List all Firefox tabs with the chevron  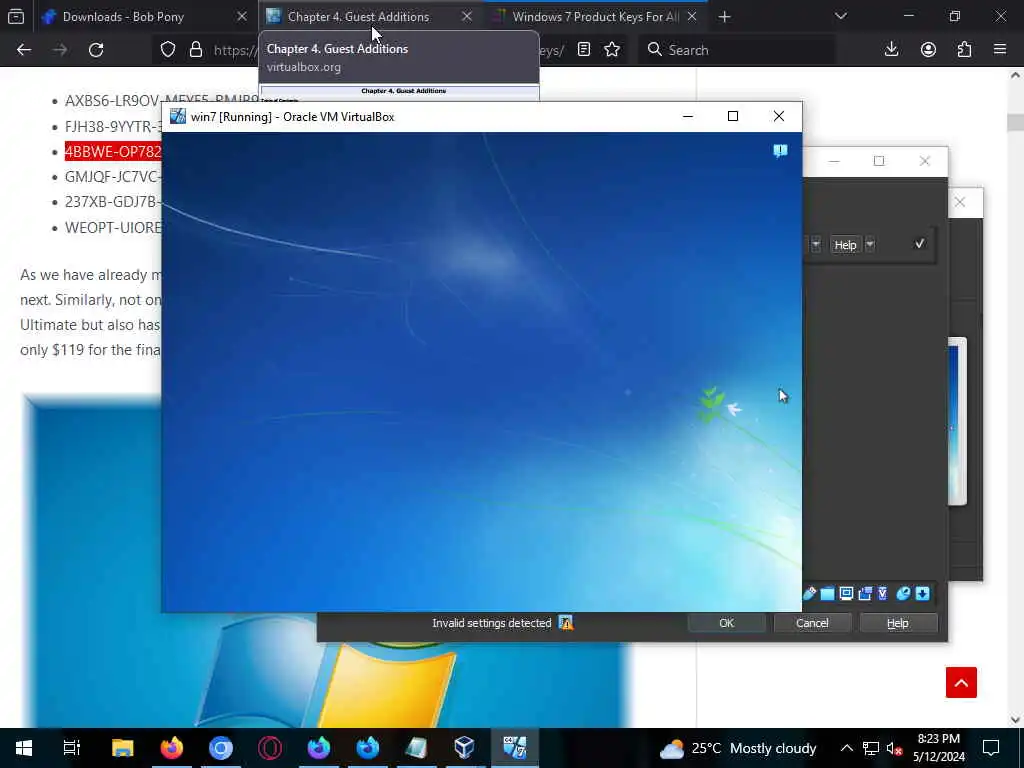click(841, 16)
